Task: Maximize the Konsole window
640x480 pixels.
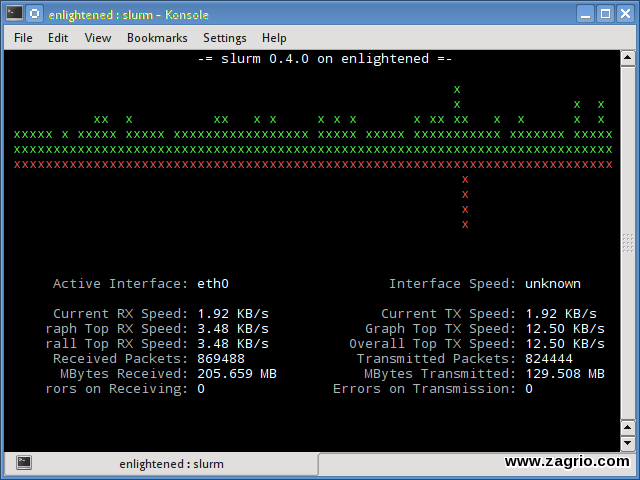Action: [x=606, y=14]
